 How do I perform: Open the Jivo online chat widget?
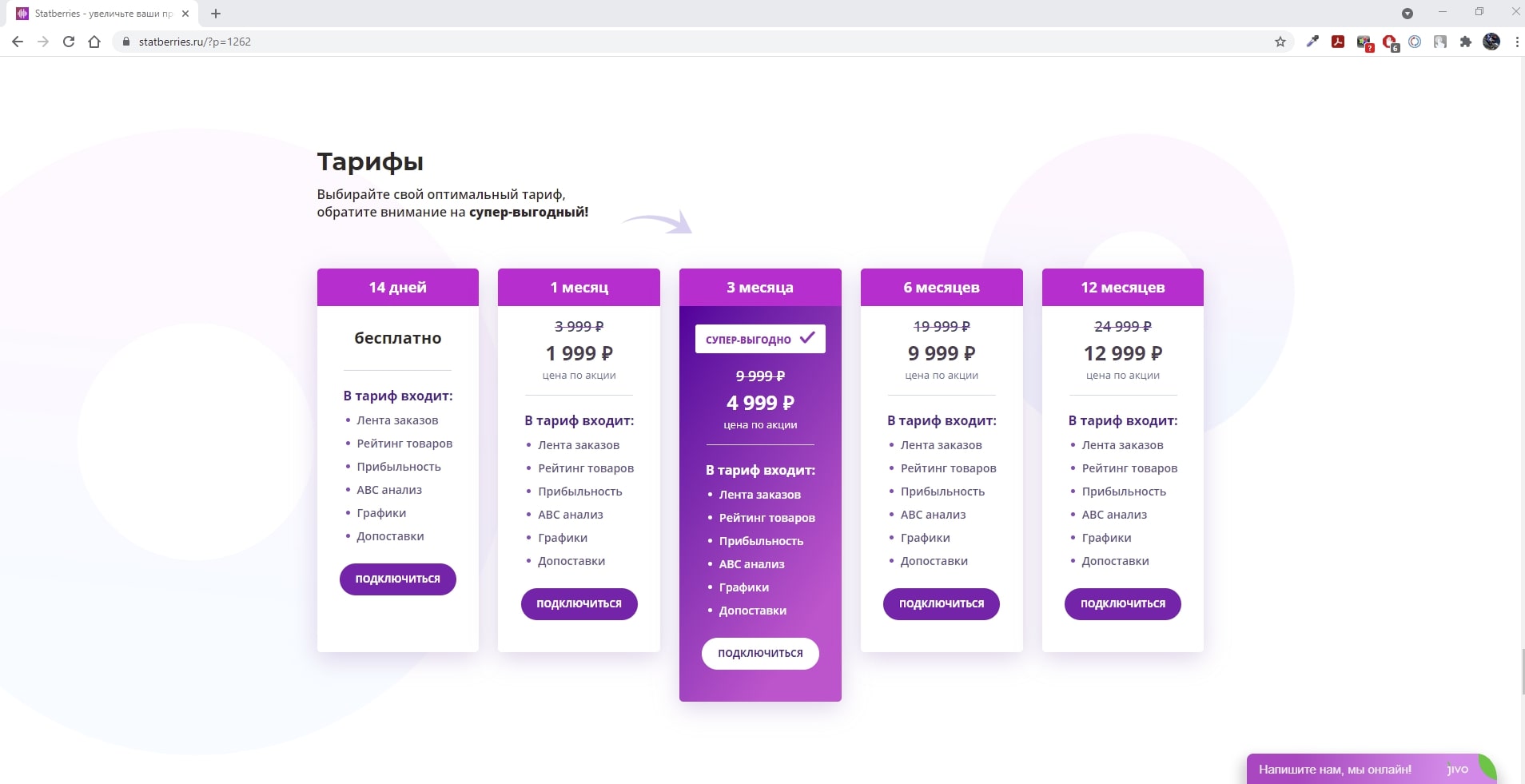click(x=1371, y=769)
